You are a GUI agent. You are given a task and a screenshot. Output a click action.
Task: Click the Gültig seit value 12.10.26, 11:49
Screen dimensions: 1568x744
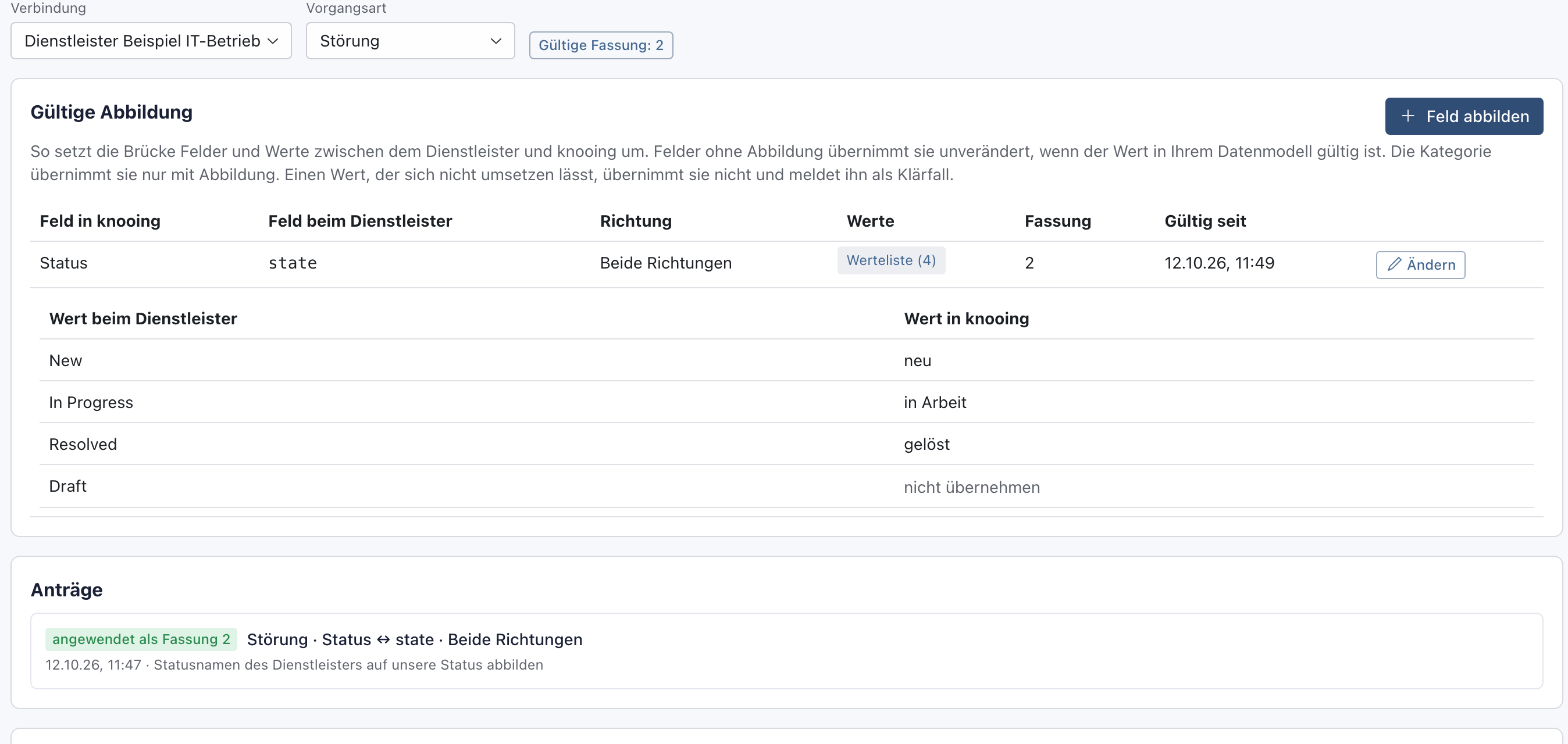point(1219,263)
